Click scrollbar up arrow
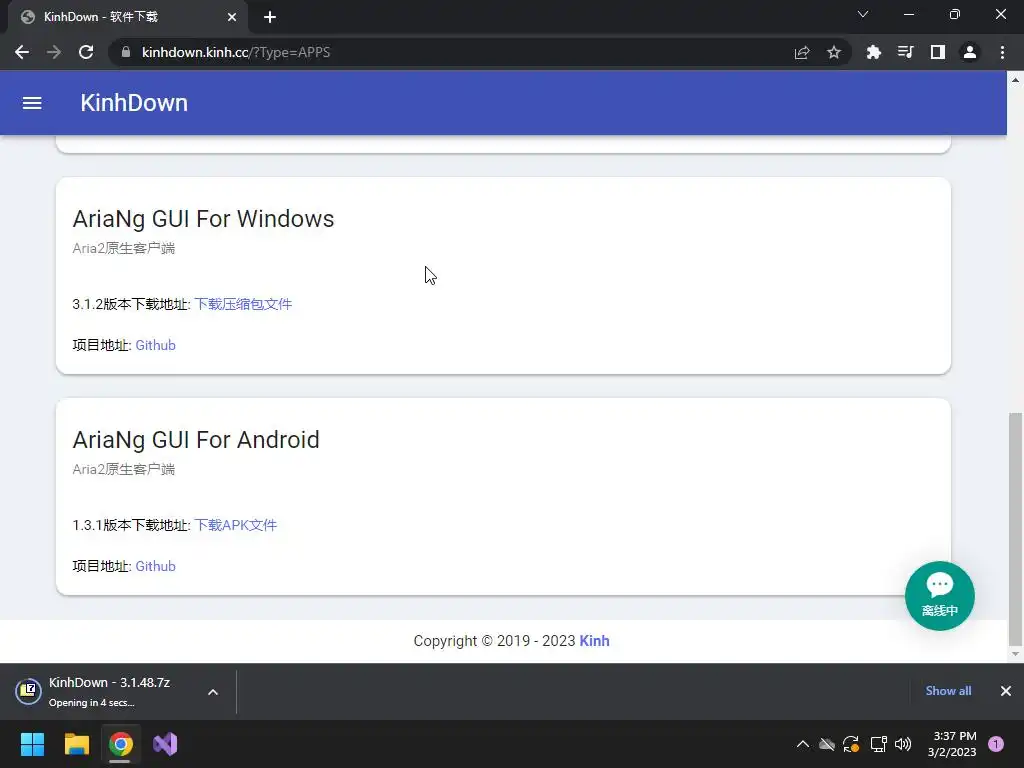1024x768 pixels. point(1015,80)
